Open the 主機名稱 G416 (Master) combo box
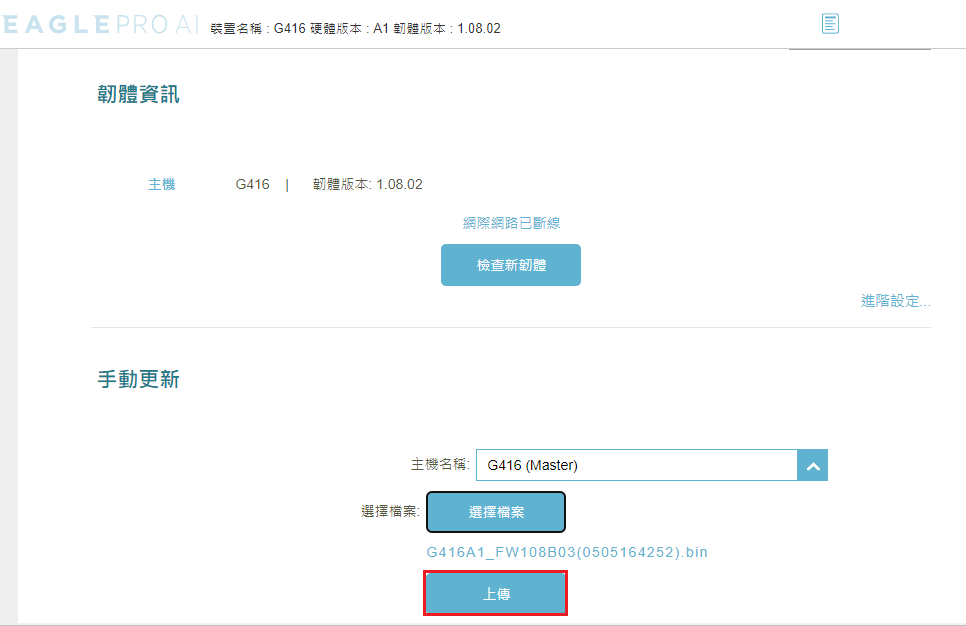 pos(636,465)
